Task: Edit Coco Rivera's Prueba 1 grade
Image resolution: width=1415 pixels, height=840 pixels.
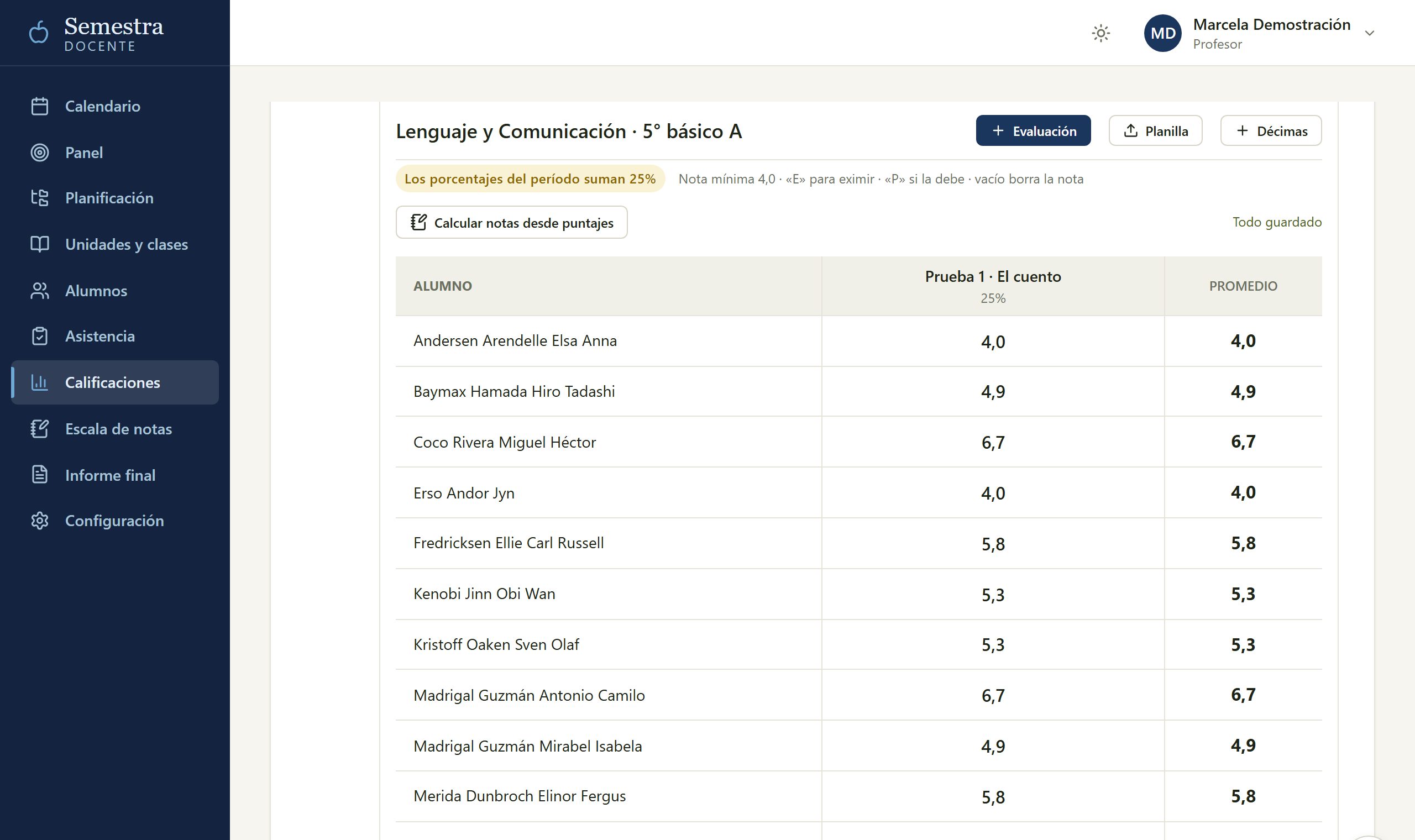Action: [993, 442]
